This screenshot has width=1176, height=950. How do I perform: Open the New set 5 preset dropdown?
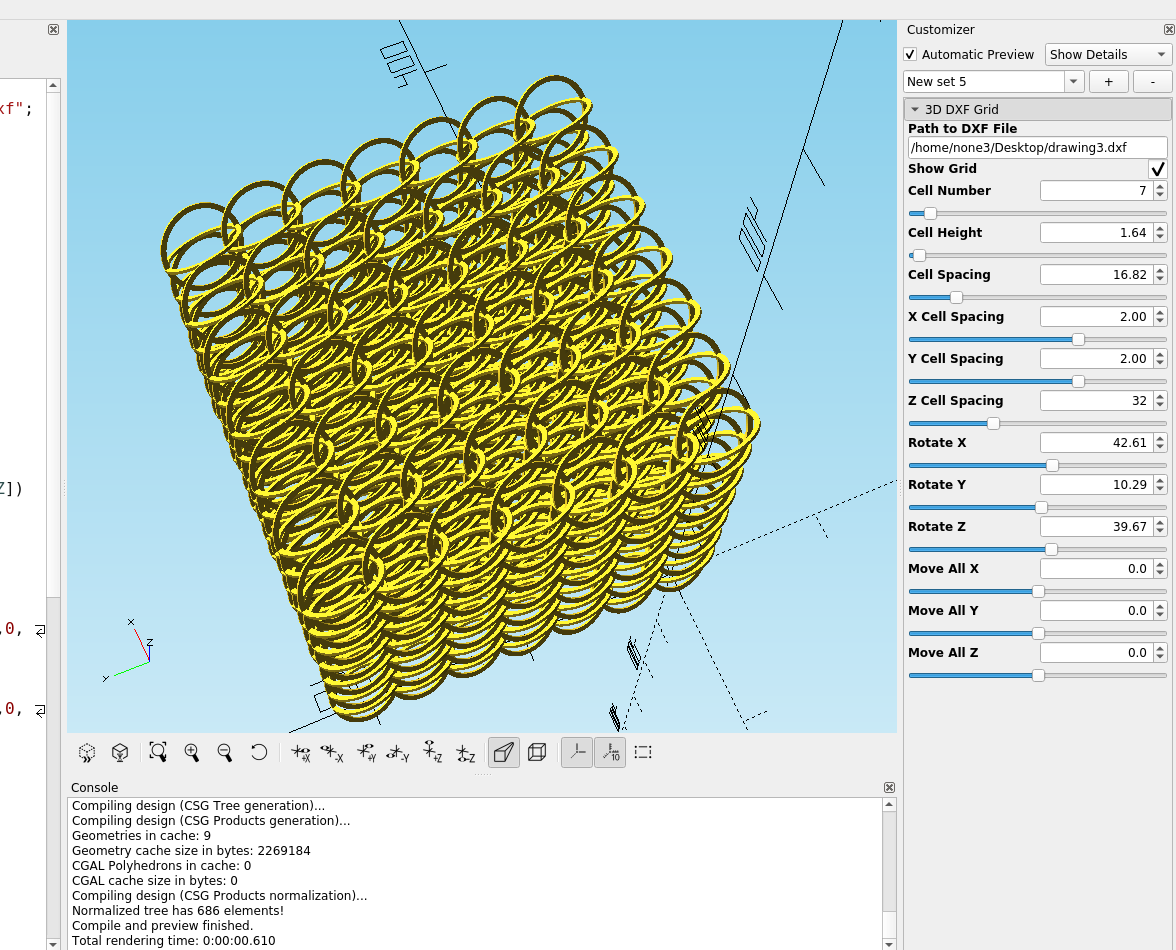point(1074,81)
